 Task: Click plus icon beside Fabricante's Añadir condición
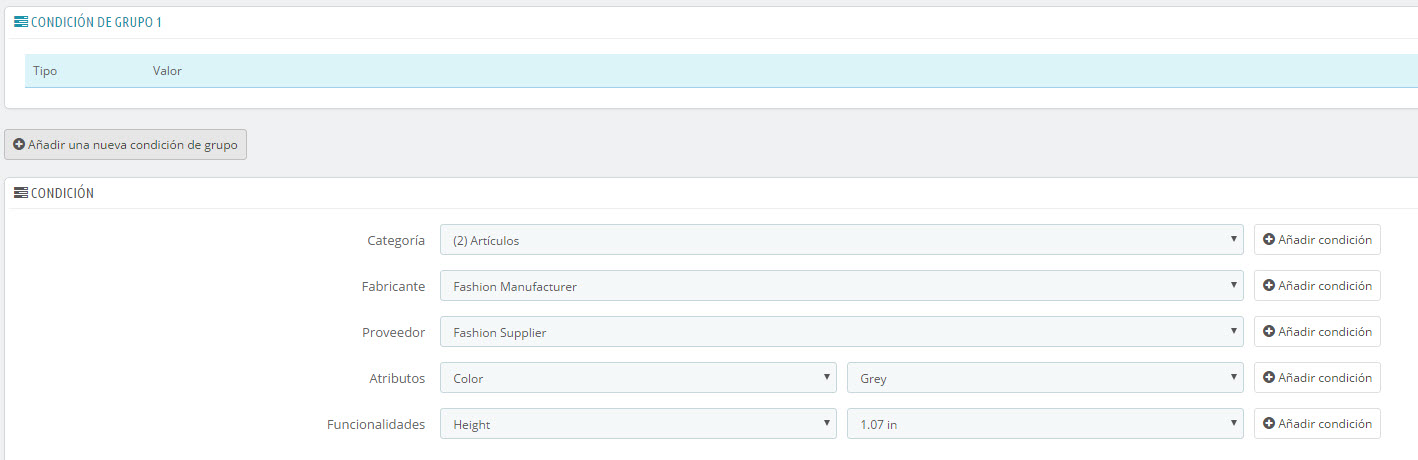1269,286
